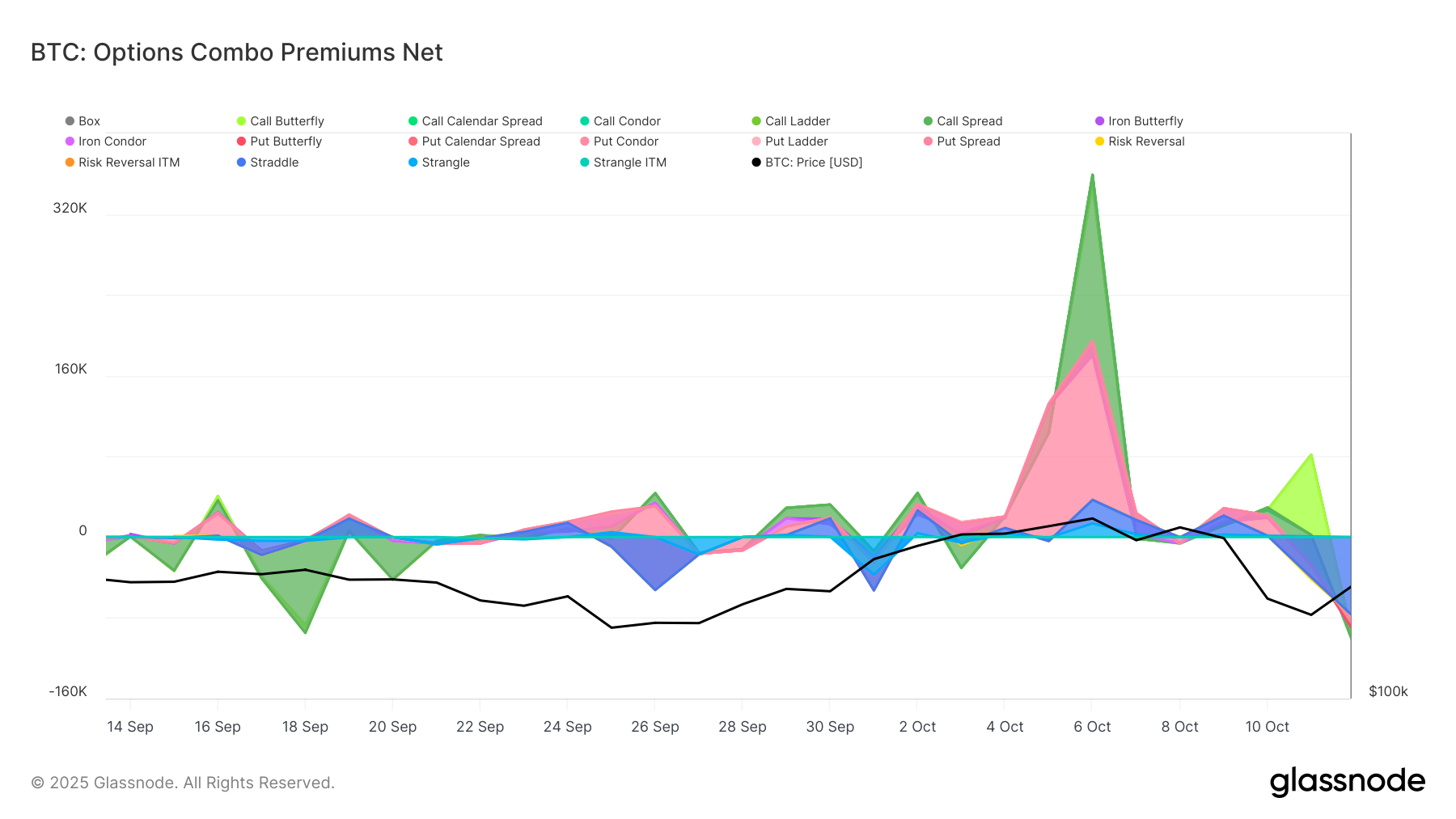1456x819 pixels.
Task: Click the Call Calendar Spread legend dot
Action: tap(413, 120)
